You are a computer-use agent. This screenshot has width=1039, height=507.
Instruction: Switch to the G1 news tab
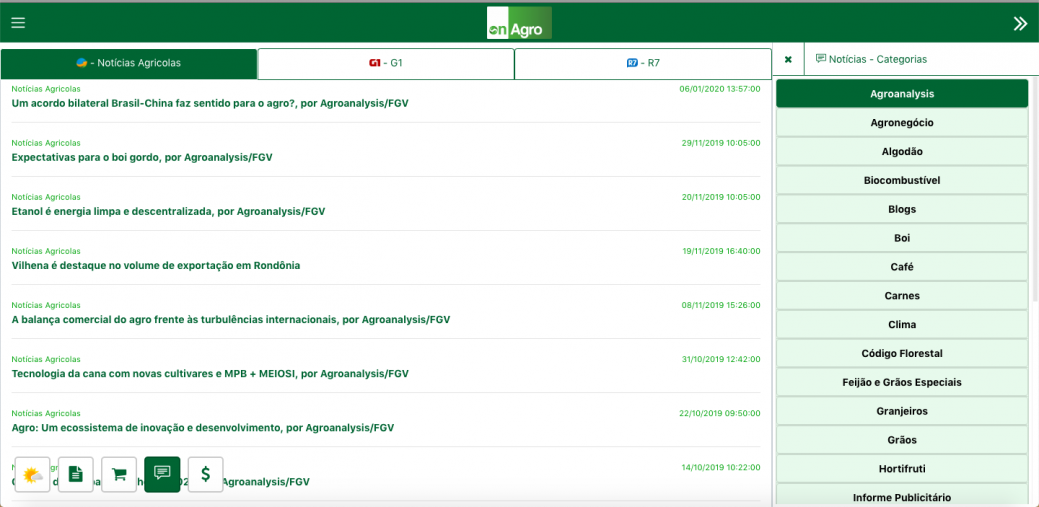point(386,64)
